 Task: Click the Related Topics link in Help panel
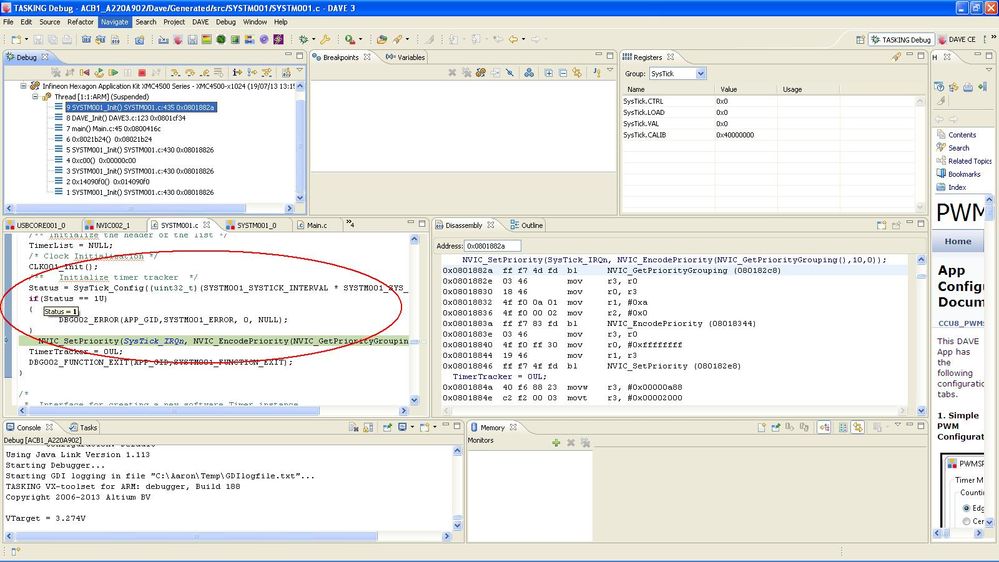(x=970, y=161)
